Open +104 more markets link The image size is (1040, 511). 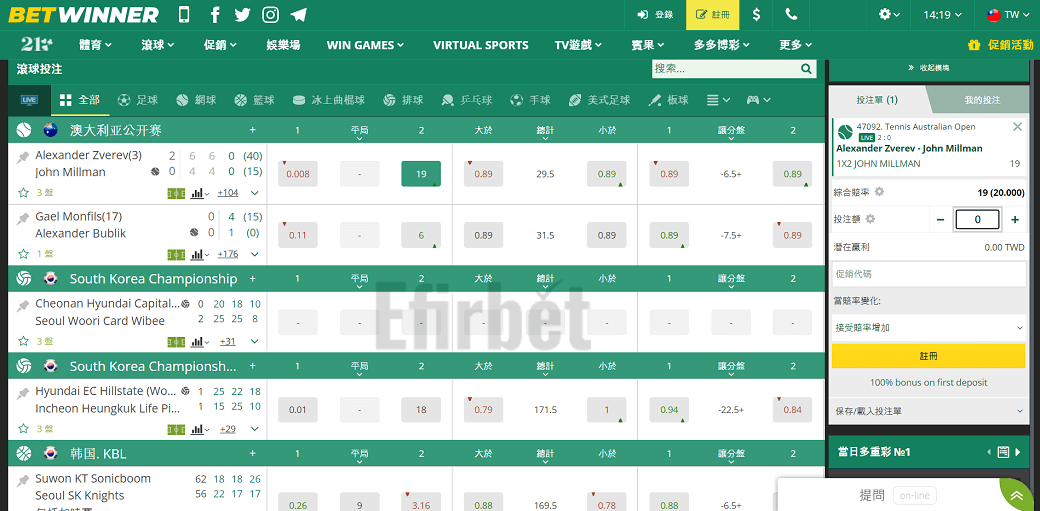point(228,193)
